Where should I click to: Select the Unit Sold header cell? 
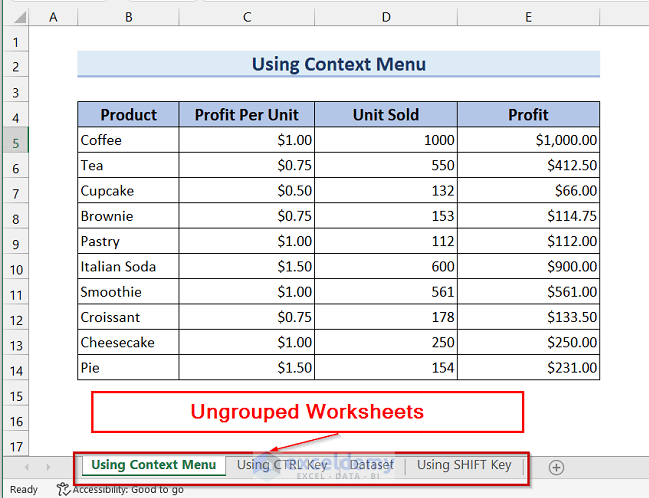(x=385, y=114)
